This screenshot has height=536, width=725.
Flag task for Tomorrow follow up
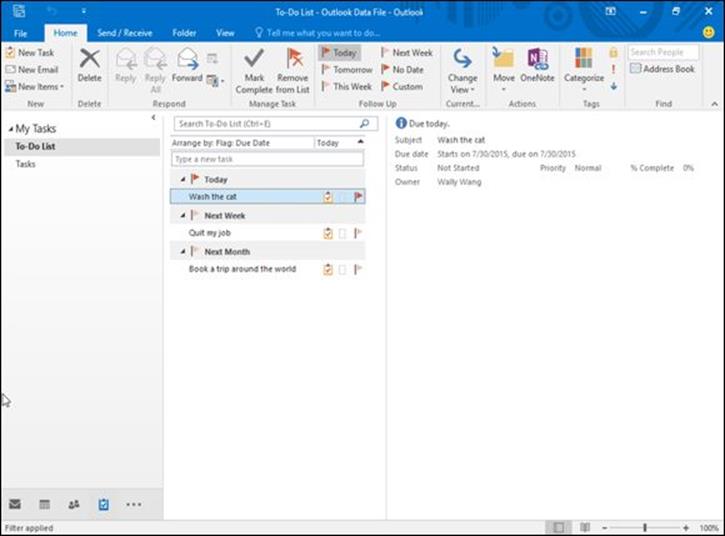tap(347, 69)
